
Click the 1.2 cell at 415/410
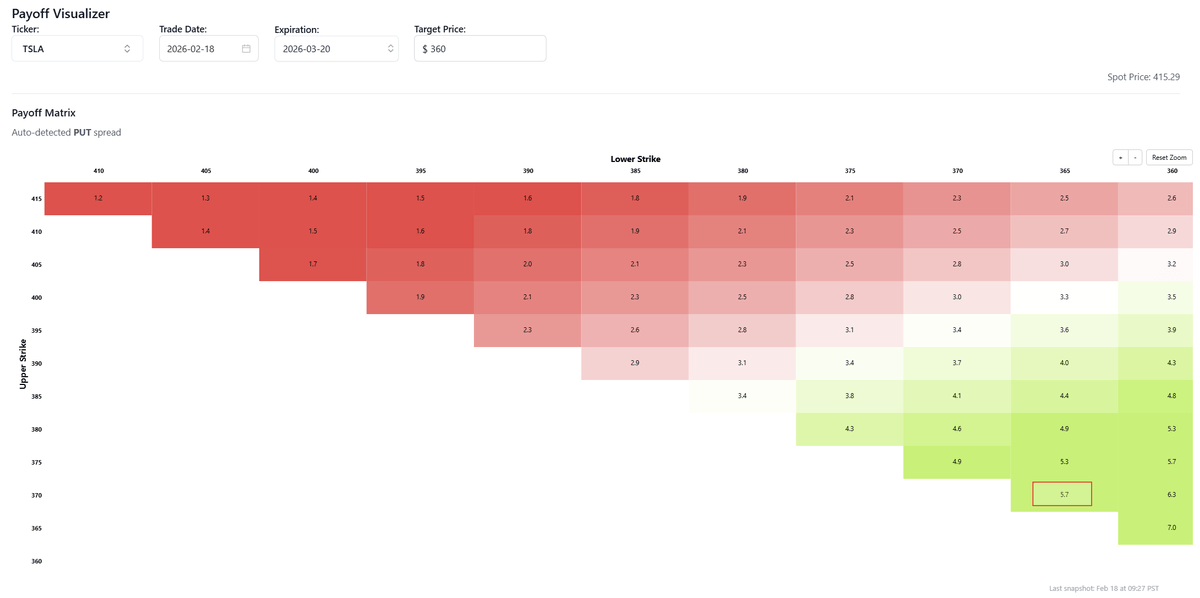pos(98,199)
